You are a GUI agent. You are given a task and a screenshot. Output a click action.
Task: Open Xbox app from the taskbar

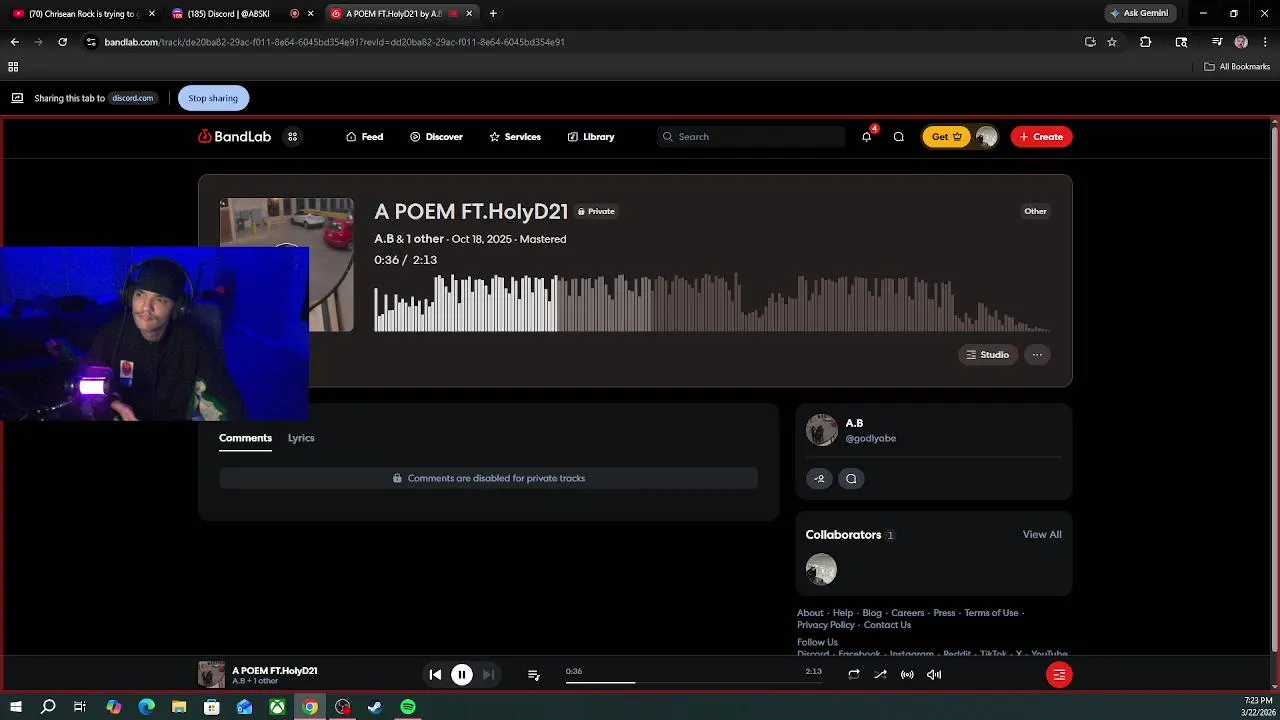277,707
